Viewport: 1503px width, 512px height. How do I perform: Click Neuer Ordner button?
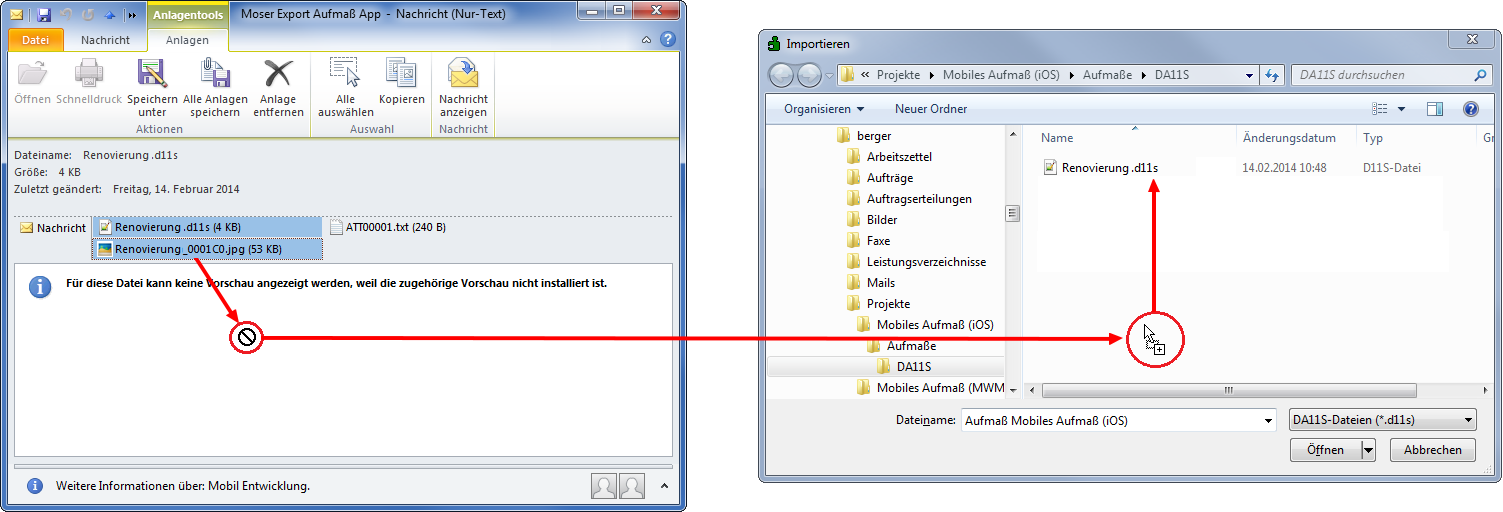pos(931,109)
